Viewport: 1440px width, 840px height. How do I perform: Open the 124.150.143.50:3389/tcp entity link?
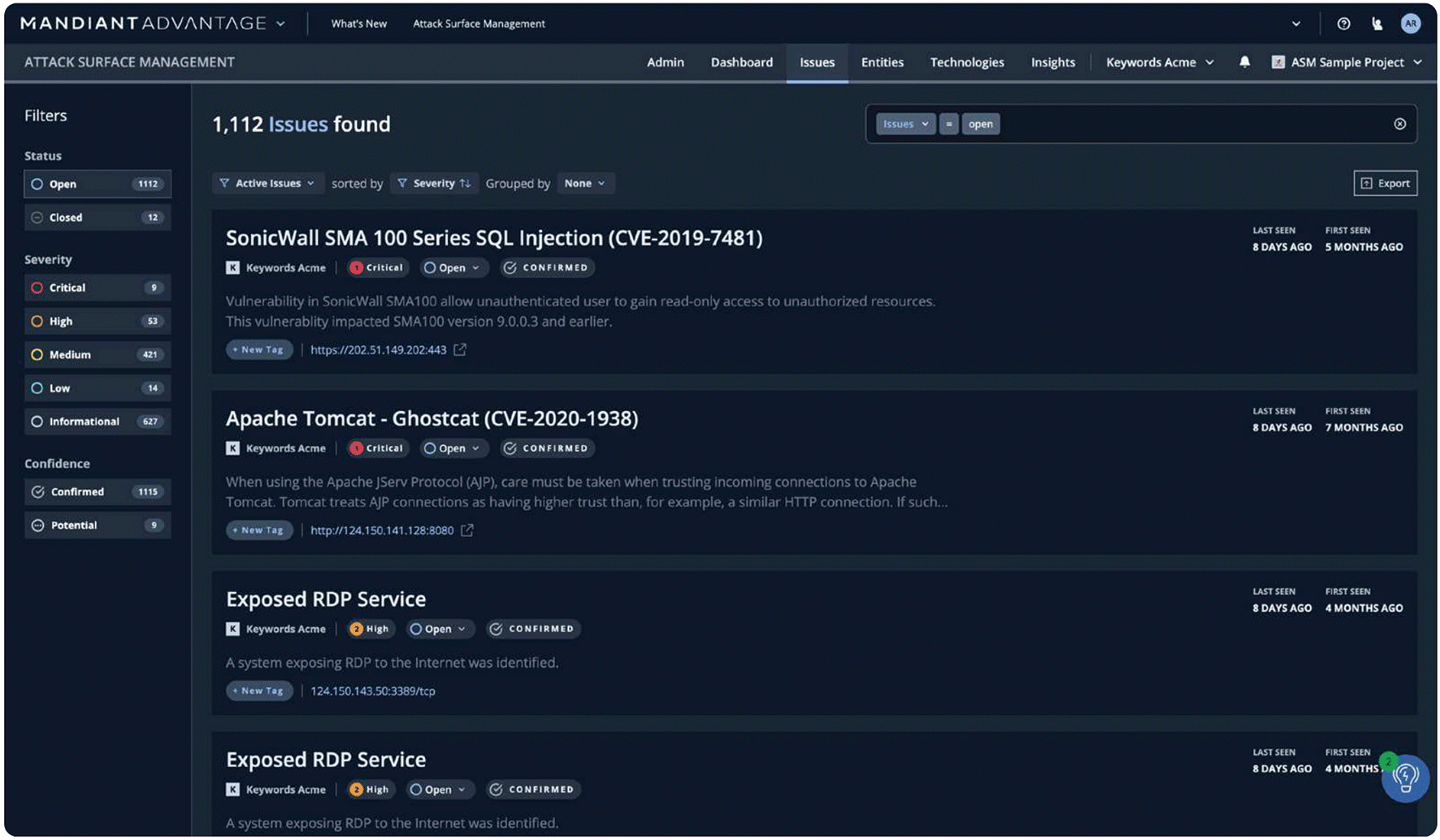pos(373,691)
